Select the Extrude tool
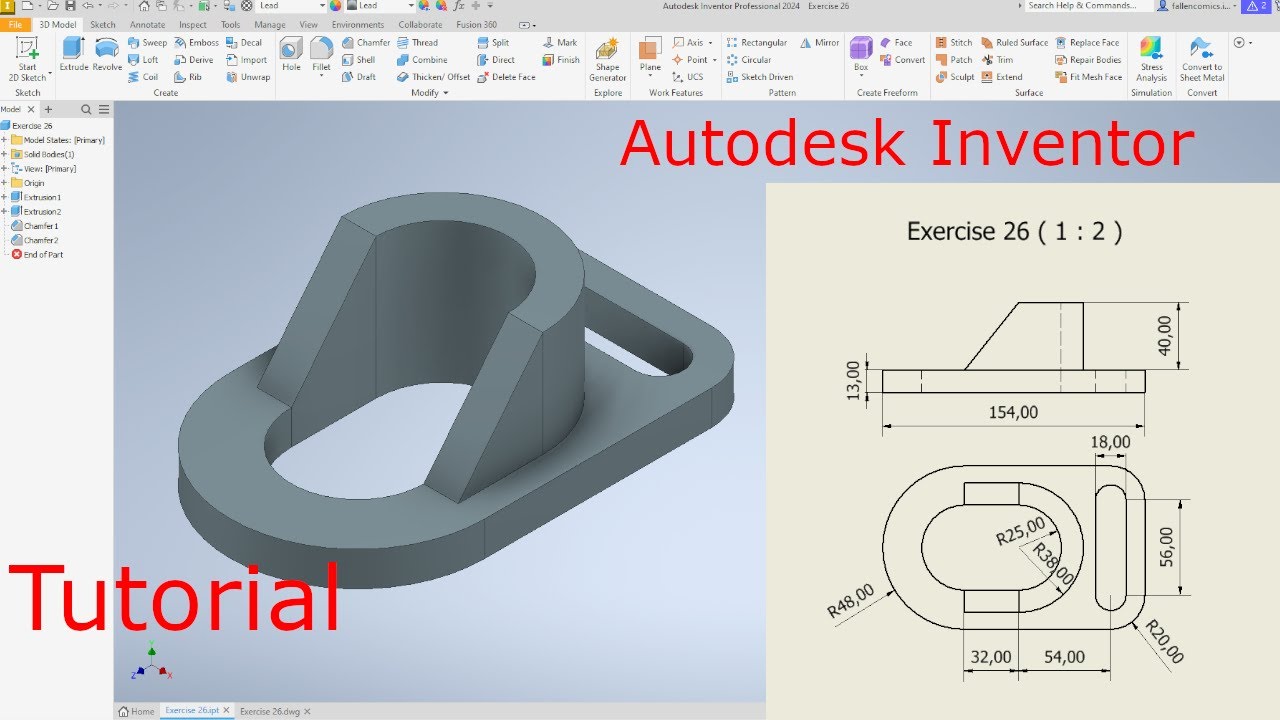Viewport: 1280px width, 720px height. [74, 55]
